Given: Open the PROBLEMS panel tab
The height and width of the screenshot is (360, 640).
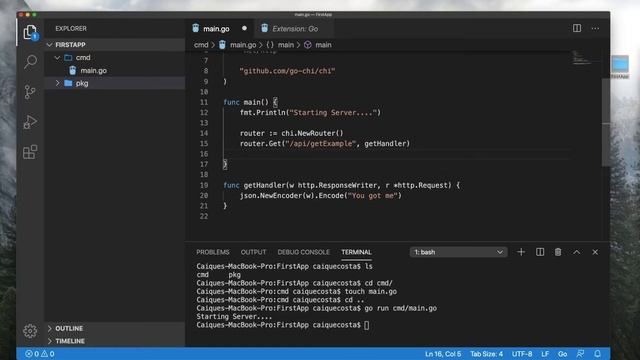Looking at the screenshot, I should tap(213, 252).
